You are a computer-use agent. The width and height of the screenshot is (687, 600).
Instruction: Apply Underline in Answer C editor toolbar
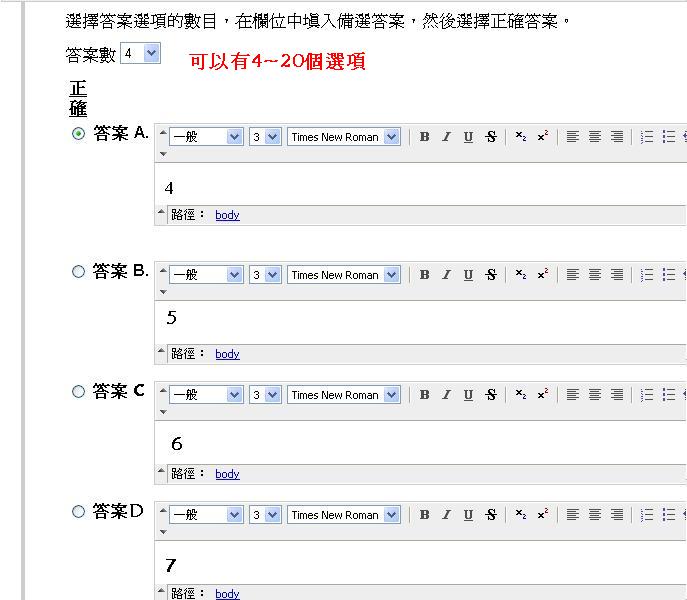(468, 395)
